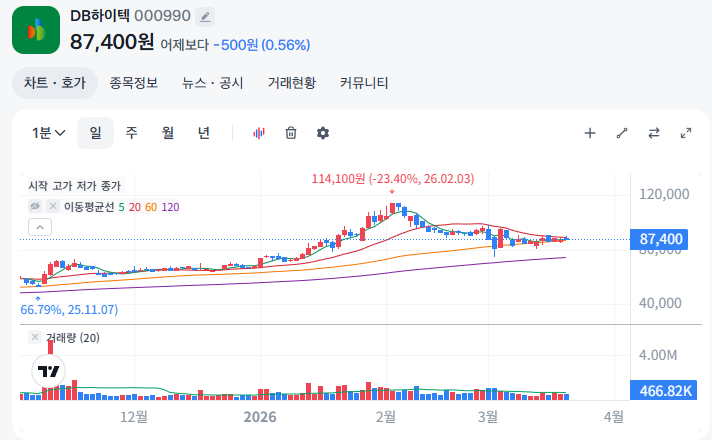This screenshot has width=712, height=440.
Task: Click the pencil edit icon next to 000990
Action: (x=205, y=17)
